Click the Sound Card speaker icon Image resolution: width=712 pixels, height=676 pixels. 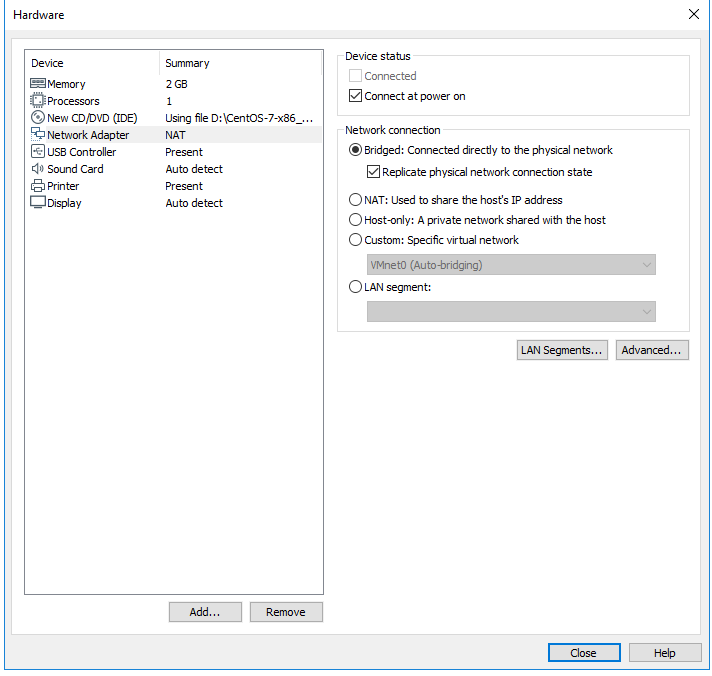(x=38, y=168)
